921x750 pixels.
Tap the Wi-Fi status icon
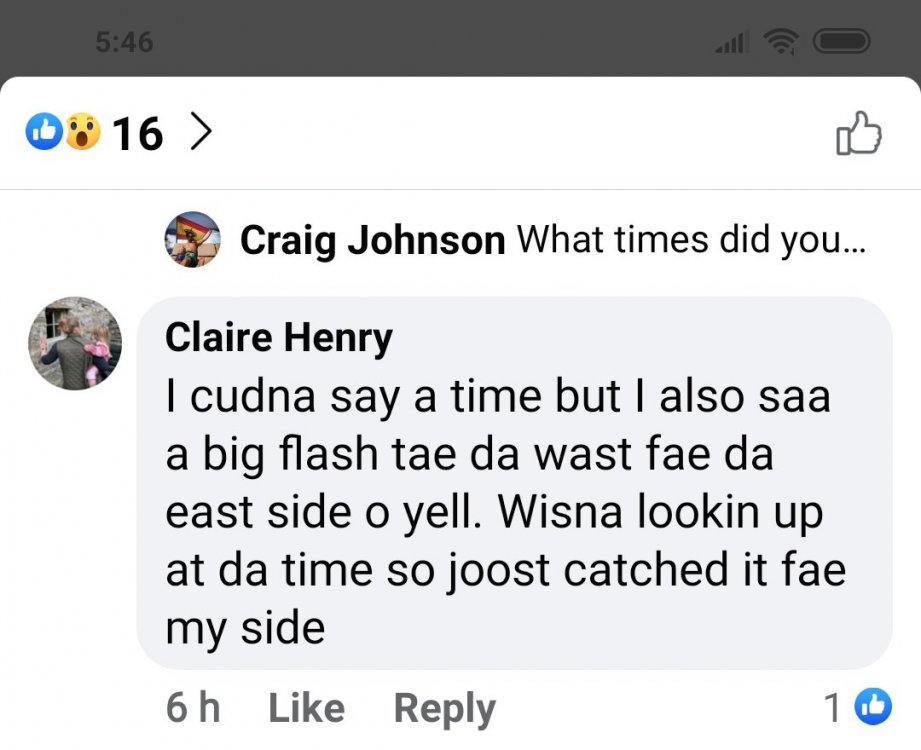click(x=781, y=42)
